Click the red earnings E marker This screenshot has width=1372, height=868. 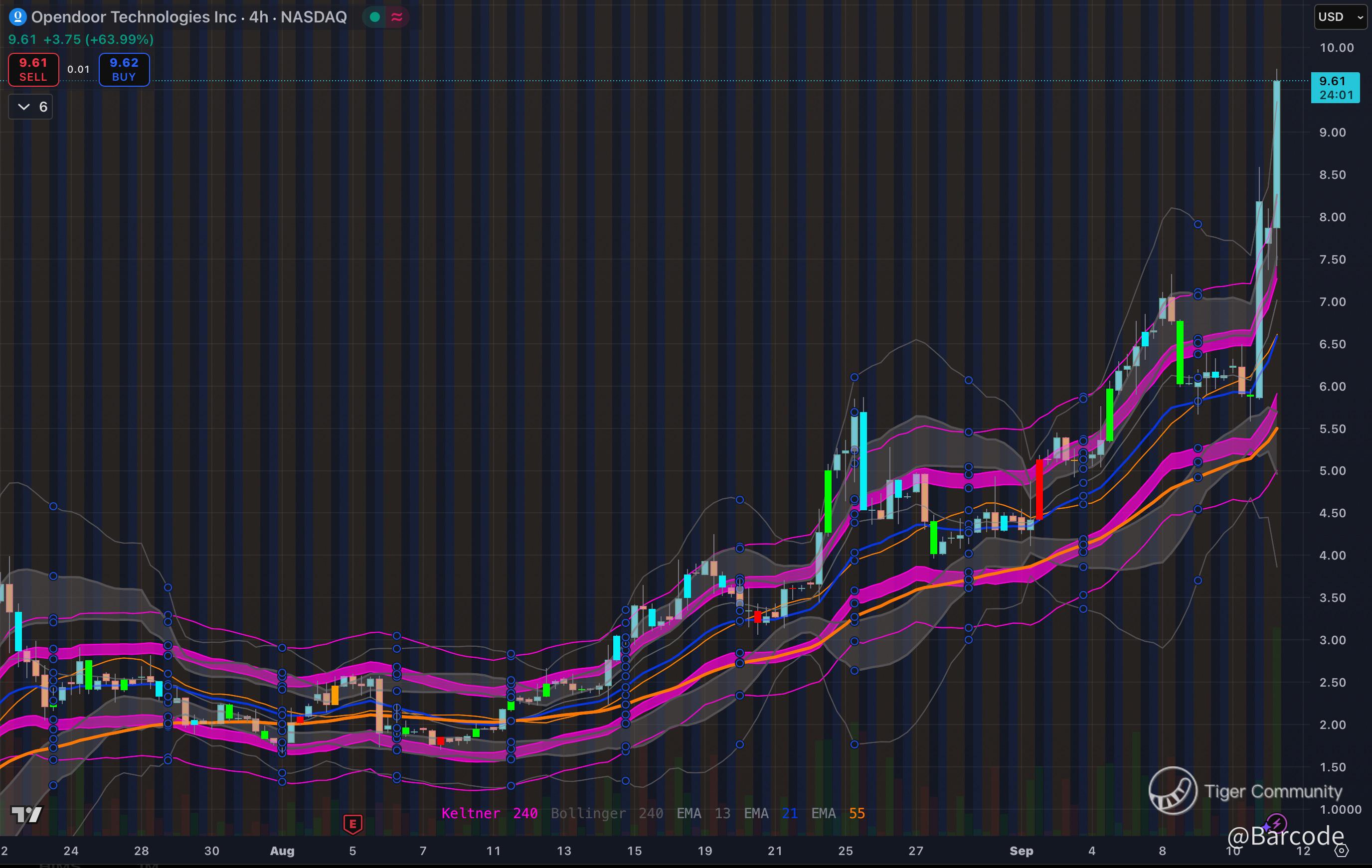pyautogui.click(x=352, y=823)
